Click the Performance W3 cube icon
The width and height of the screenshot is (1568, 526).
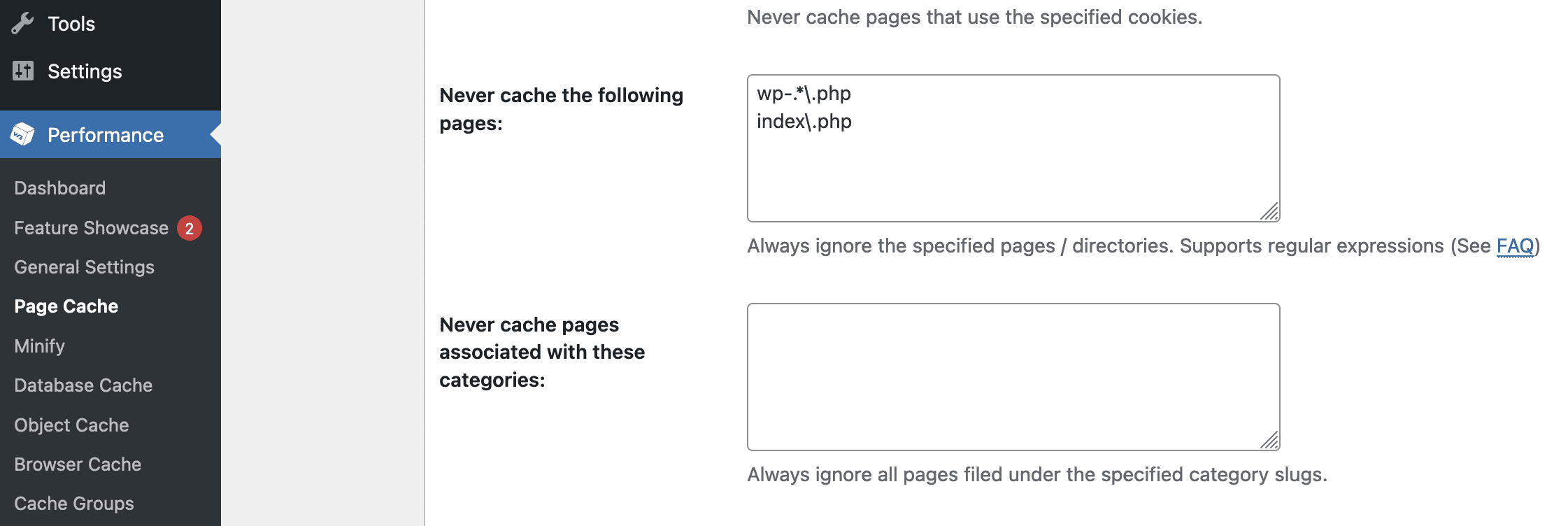pyautogui.click(x=22, y=134)
